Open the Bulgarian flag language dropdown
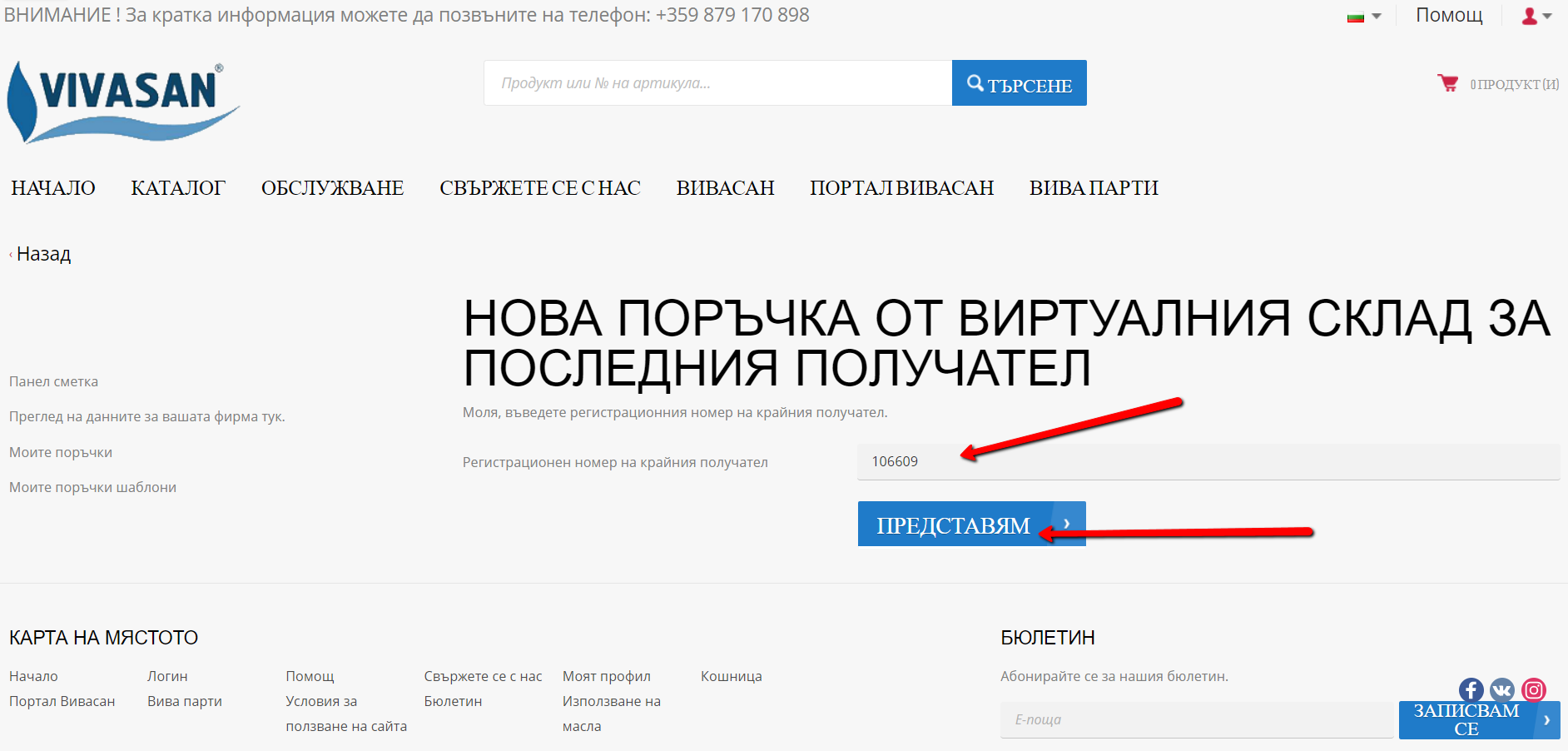Screen dimensions: 1568x751 (x=1364, y=16)
